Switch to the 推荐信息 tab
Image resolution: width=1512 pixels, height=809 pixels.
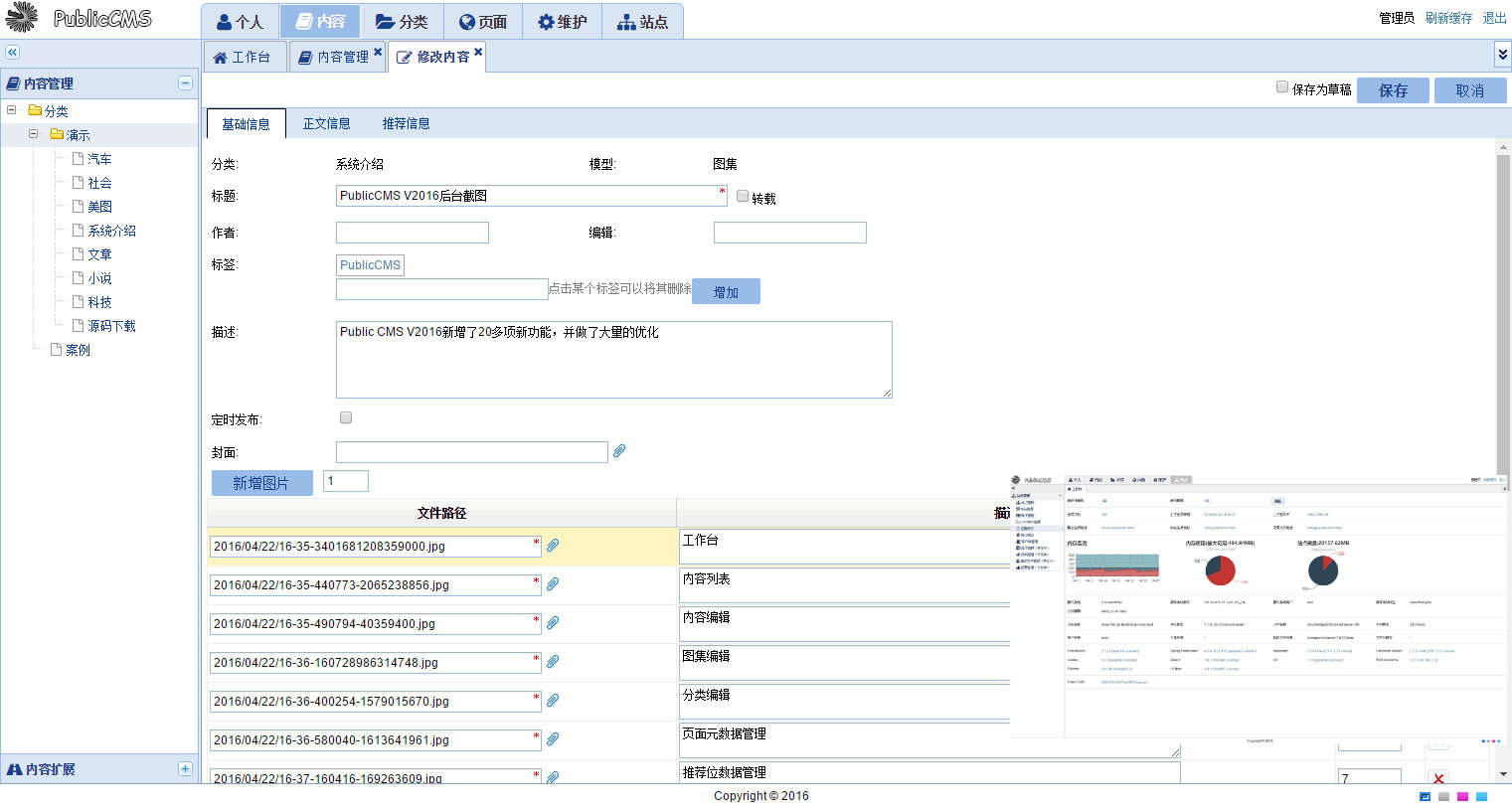407,123
